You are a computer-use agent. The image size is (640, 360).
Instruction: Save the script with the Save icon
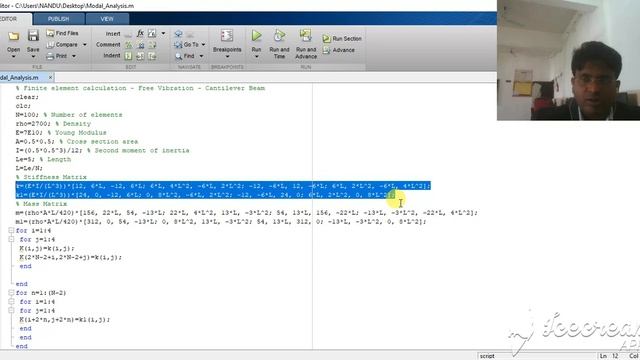point(33,36)
